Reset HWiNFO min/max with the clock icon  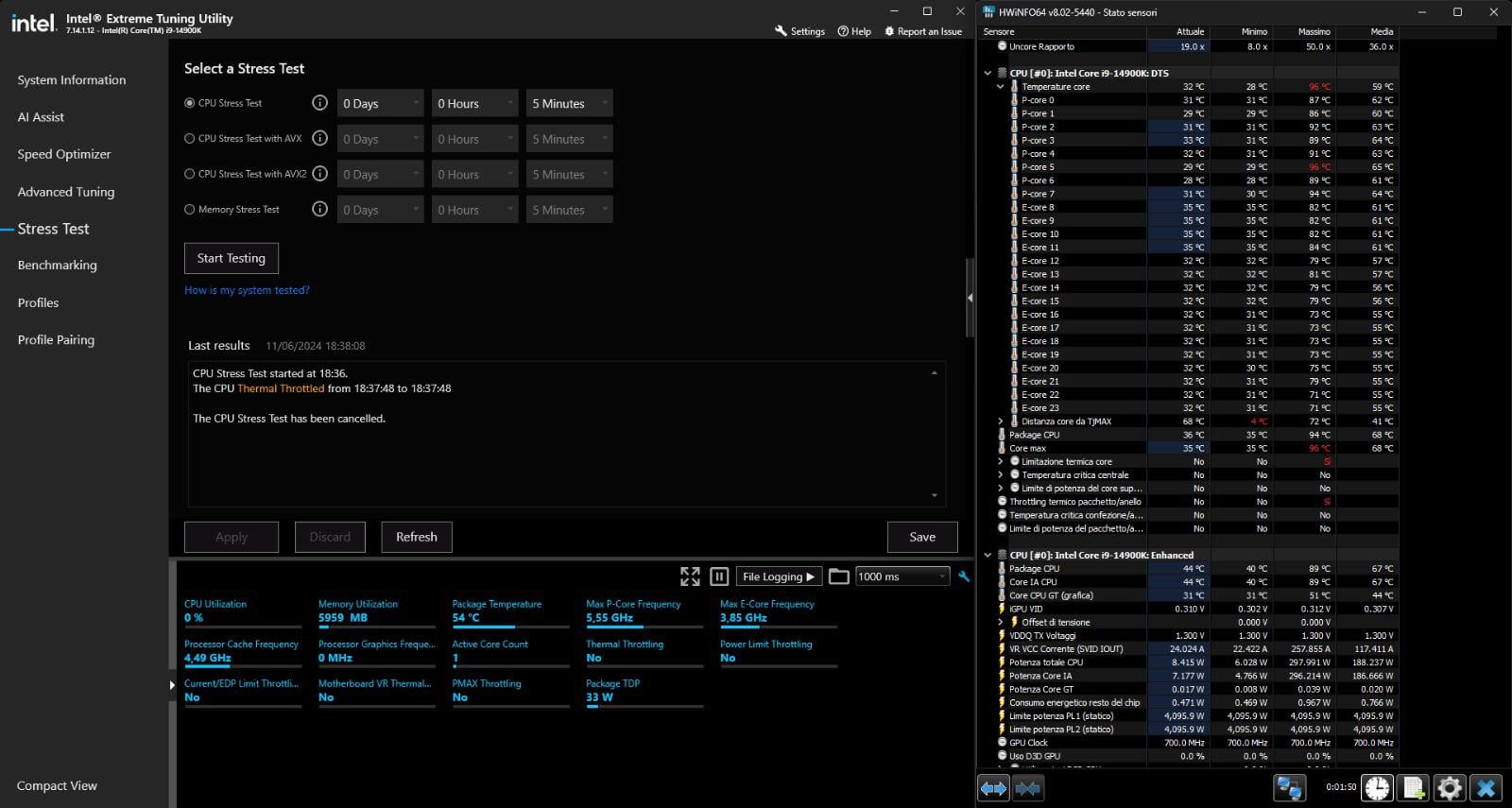(x=1377, y=788)
